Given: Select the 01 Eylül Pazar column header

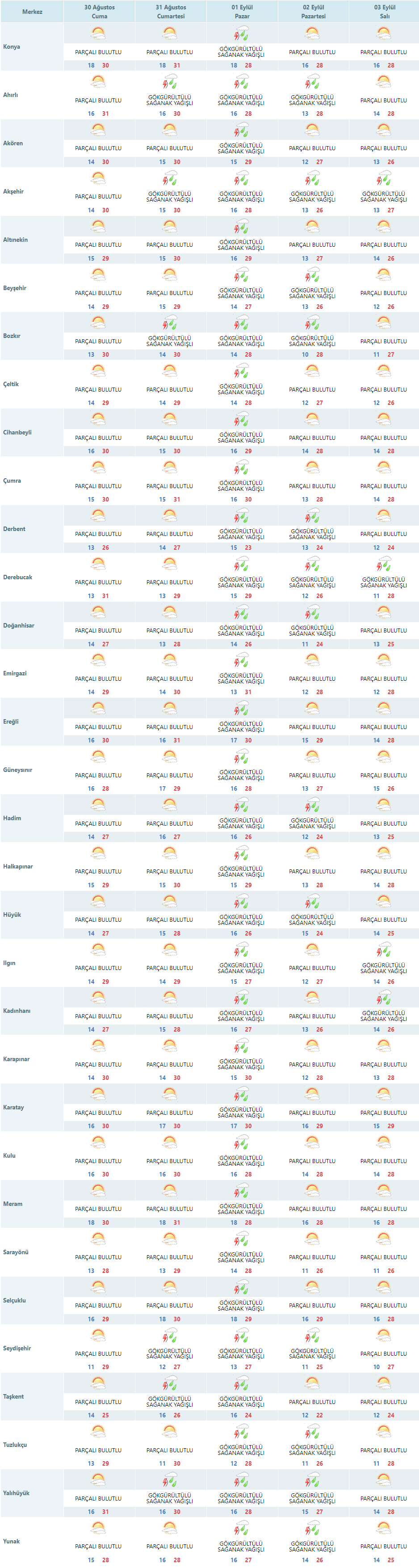Looking at the screenshot, I should [x=242, y=12].
